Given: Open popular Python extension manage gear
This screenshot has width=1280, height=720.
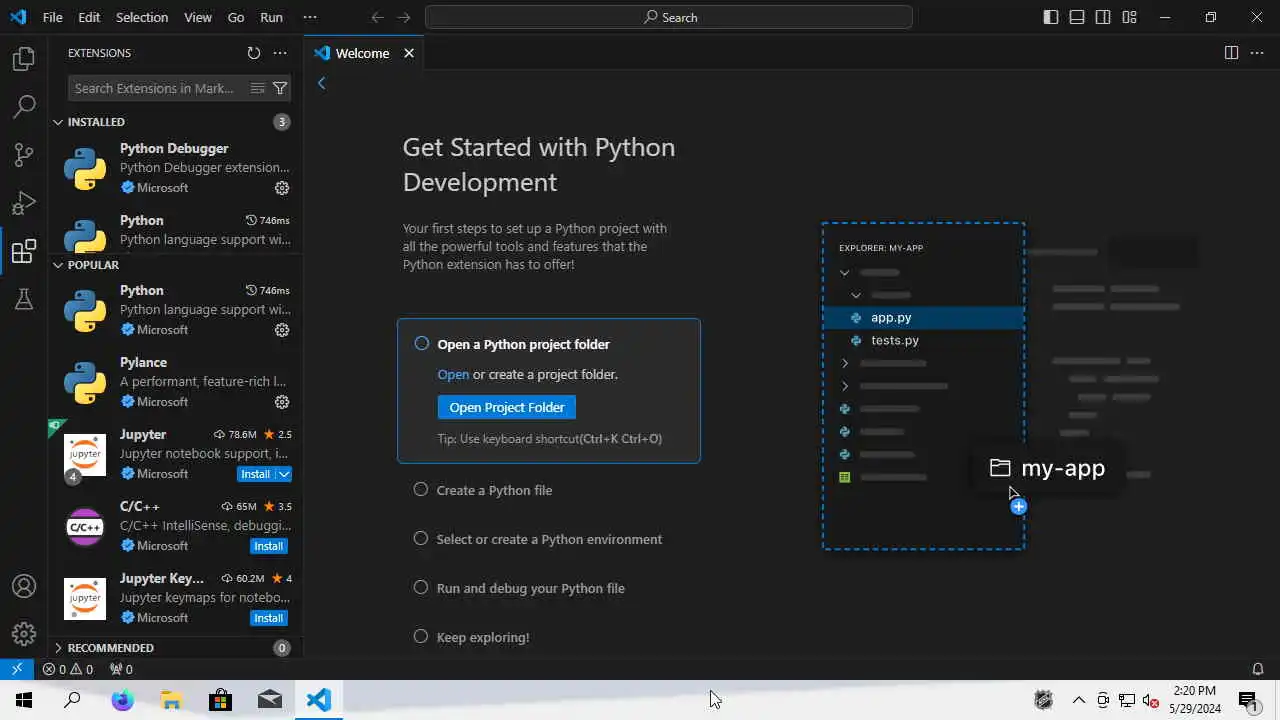Looking at the screenshot, I should click(x=282, y=330).
